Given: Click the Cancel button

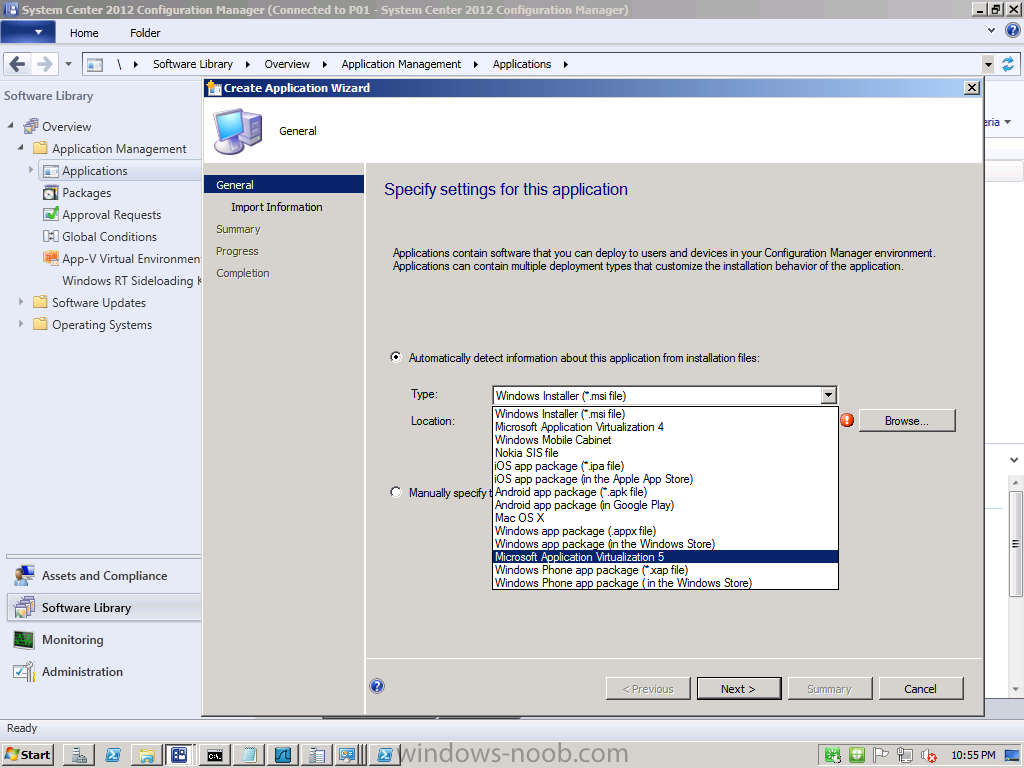Looking at the screenshot, I should pyautogui.click(x=920, y=689).
